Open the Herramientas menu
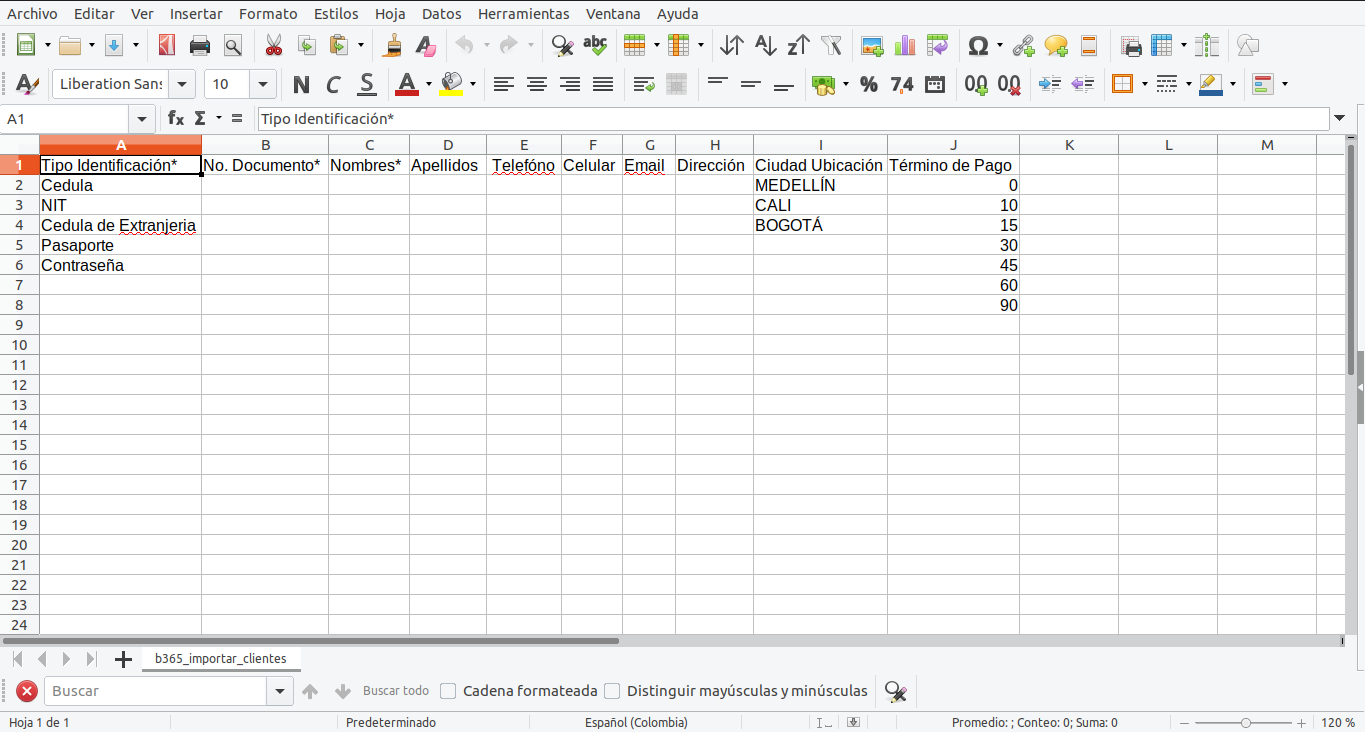The height and width of the screenshot is (732, 1365). pyautogui.click(x=524, y=14)
